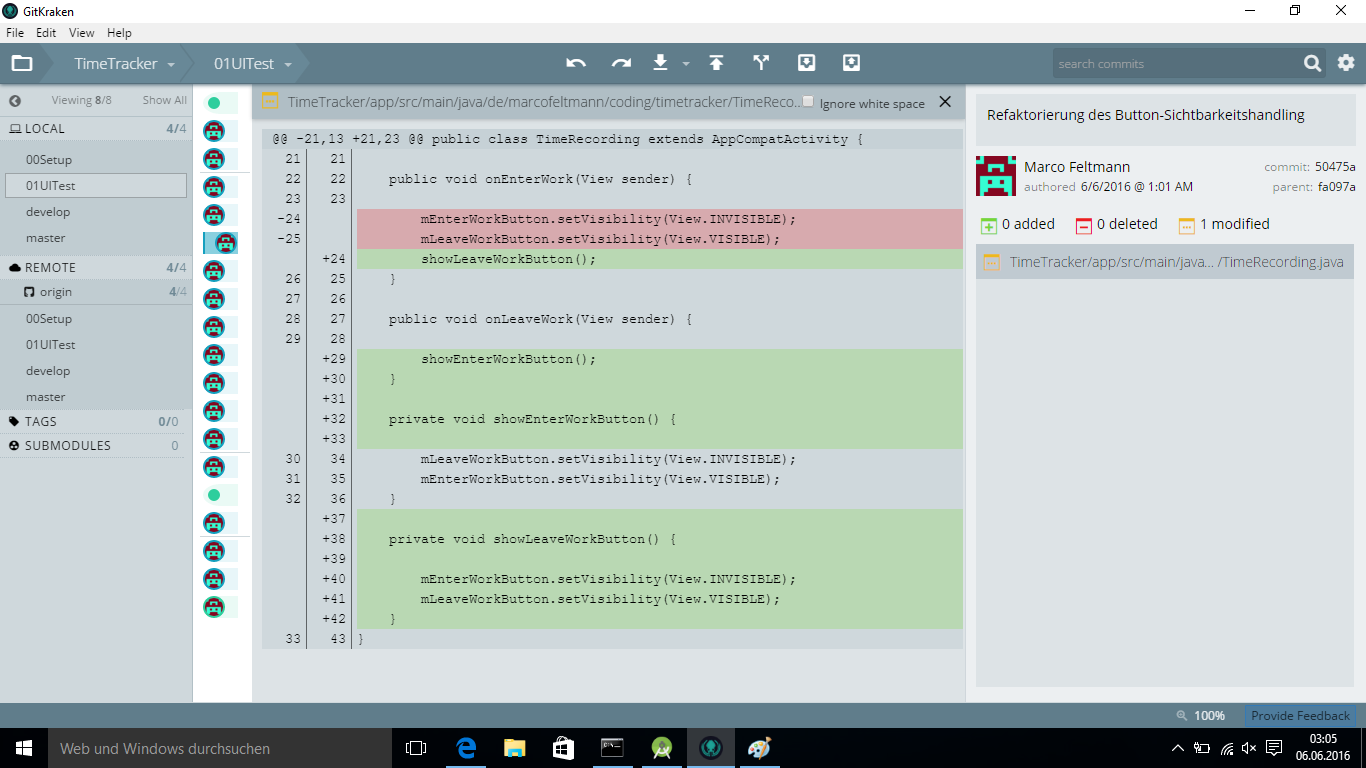Open the View menu
1366x768 pixels.
pos(81,33)
